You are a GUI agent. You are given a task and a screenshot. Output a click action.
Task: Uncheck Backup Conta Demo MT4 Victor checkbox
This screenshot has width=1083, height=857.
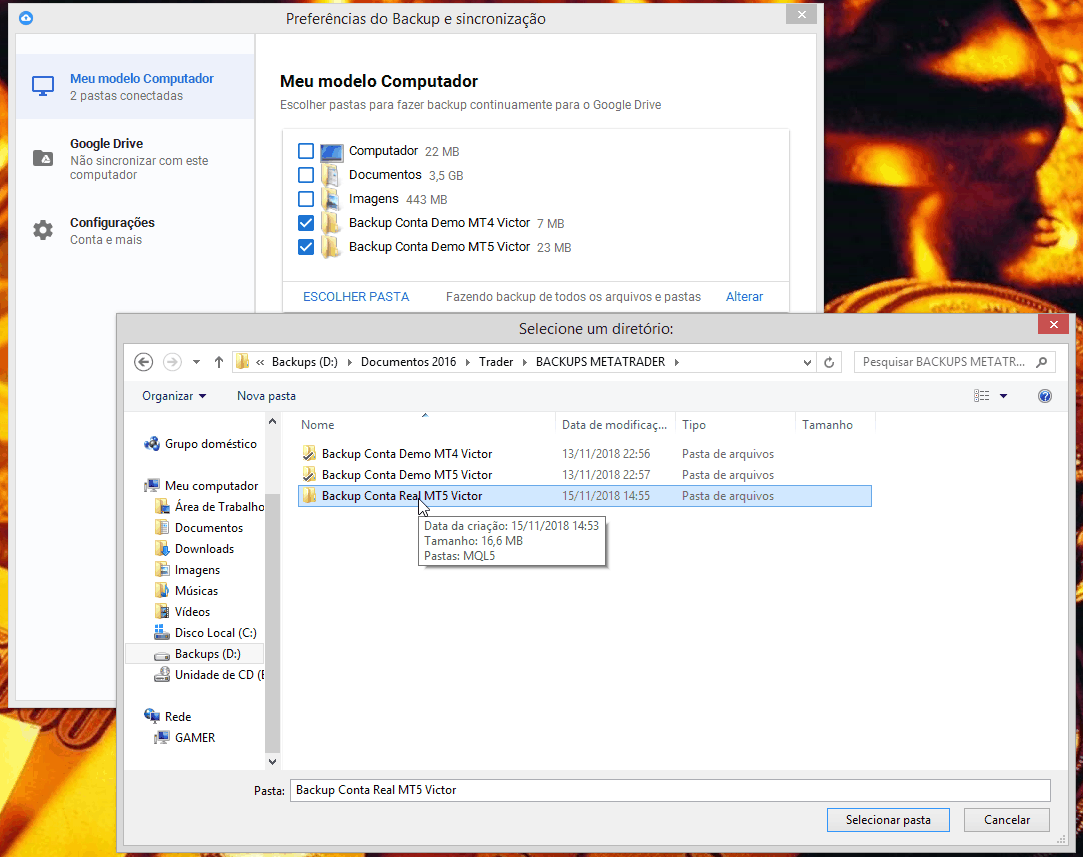click(x=306, y=223)
